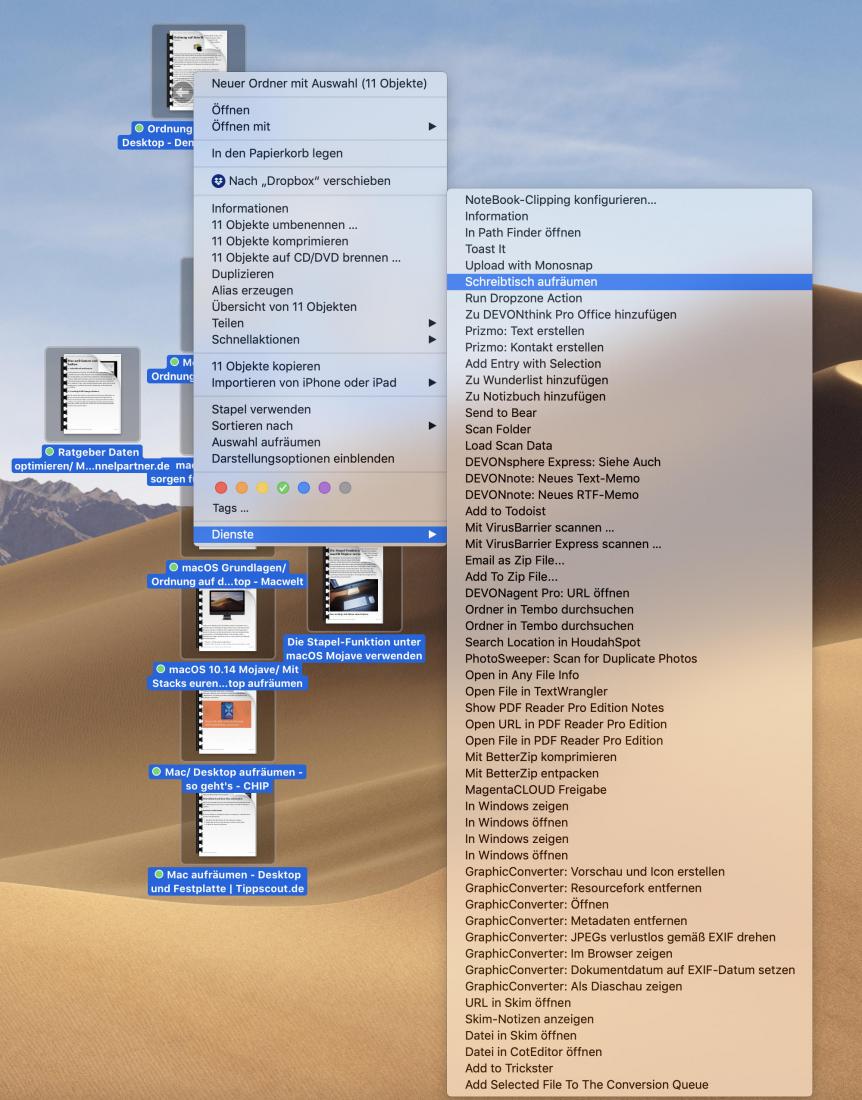Choose 'Zu Wunderlist hinzufügen'
The image size is (862, 1100).
(x=629, y=380)
